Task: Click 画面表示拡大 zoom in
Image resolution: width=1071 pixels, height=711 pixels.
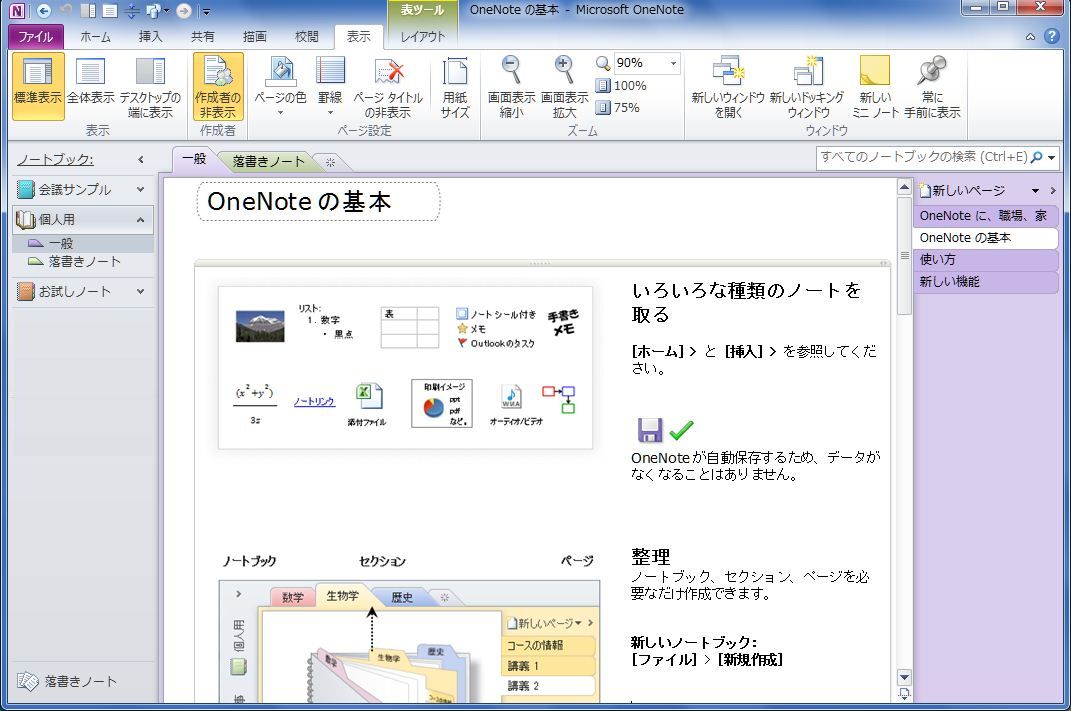Action: pyautogui.click(x=564, y=87)
